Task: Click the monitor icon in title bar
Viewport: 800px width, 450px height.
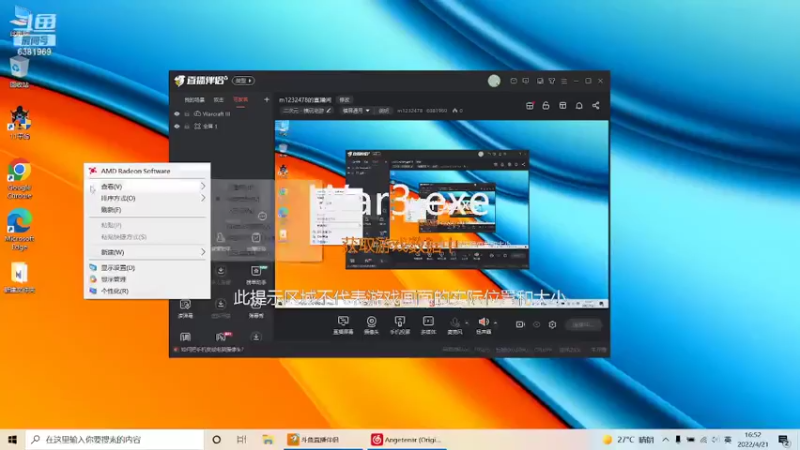Action: click(540, 81)
